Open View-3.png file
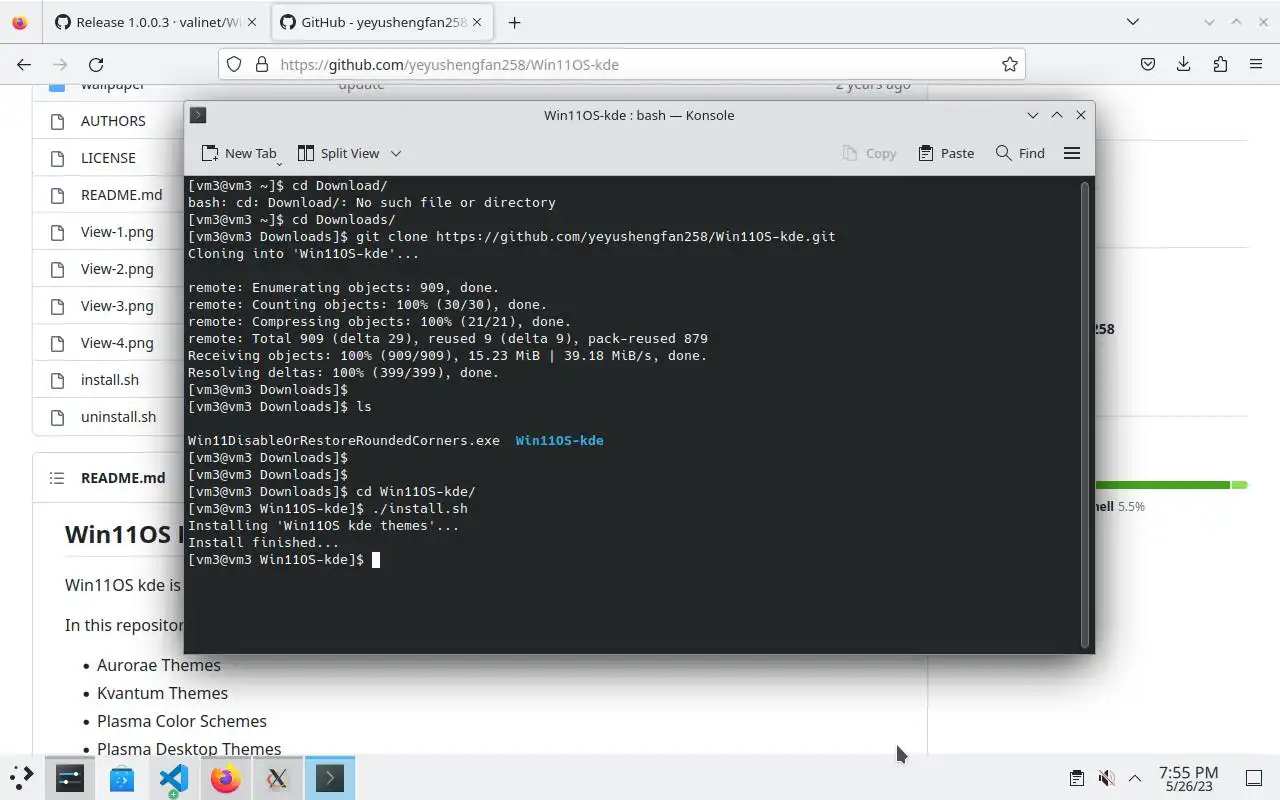Viewport: 1280px width, 800px height. point(117,306)
